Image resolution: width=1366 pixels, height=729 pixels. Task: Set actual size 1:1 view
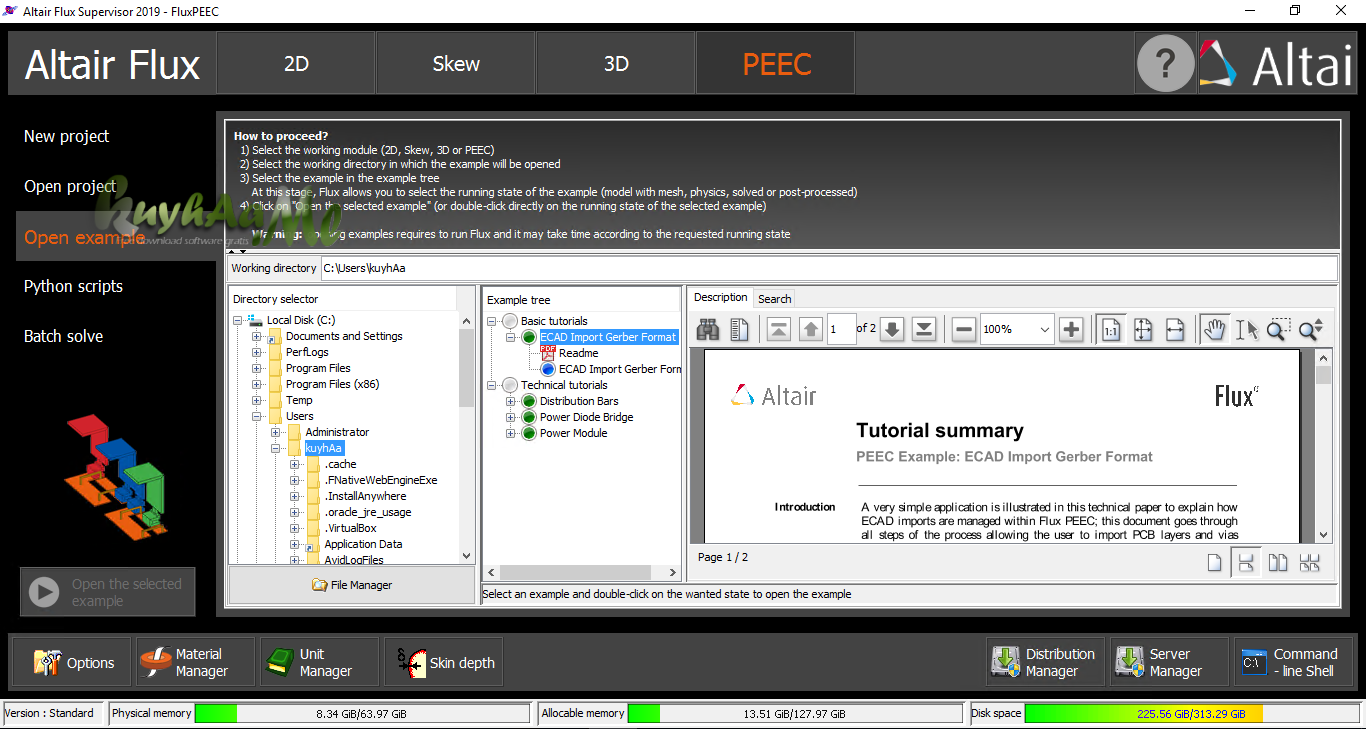point(1111,329)
